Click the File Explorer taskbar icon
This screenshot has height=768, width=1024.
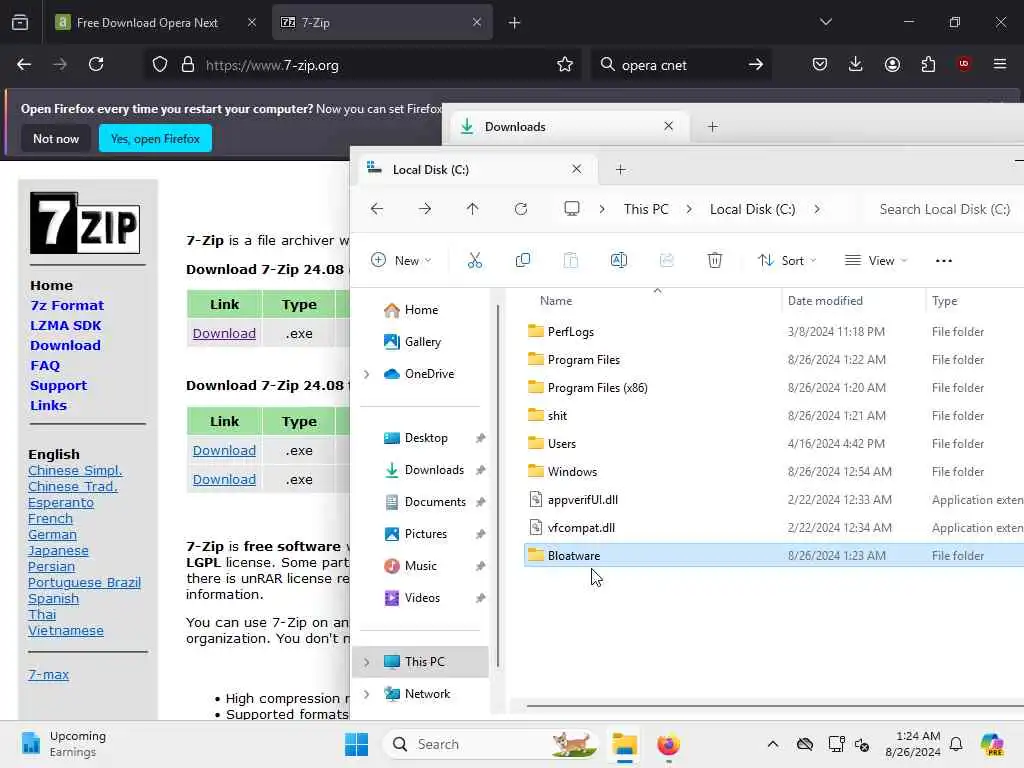[x=624, y=744]
